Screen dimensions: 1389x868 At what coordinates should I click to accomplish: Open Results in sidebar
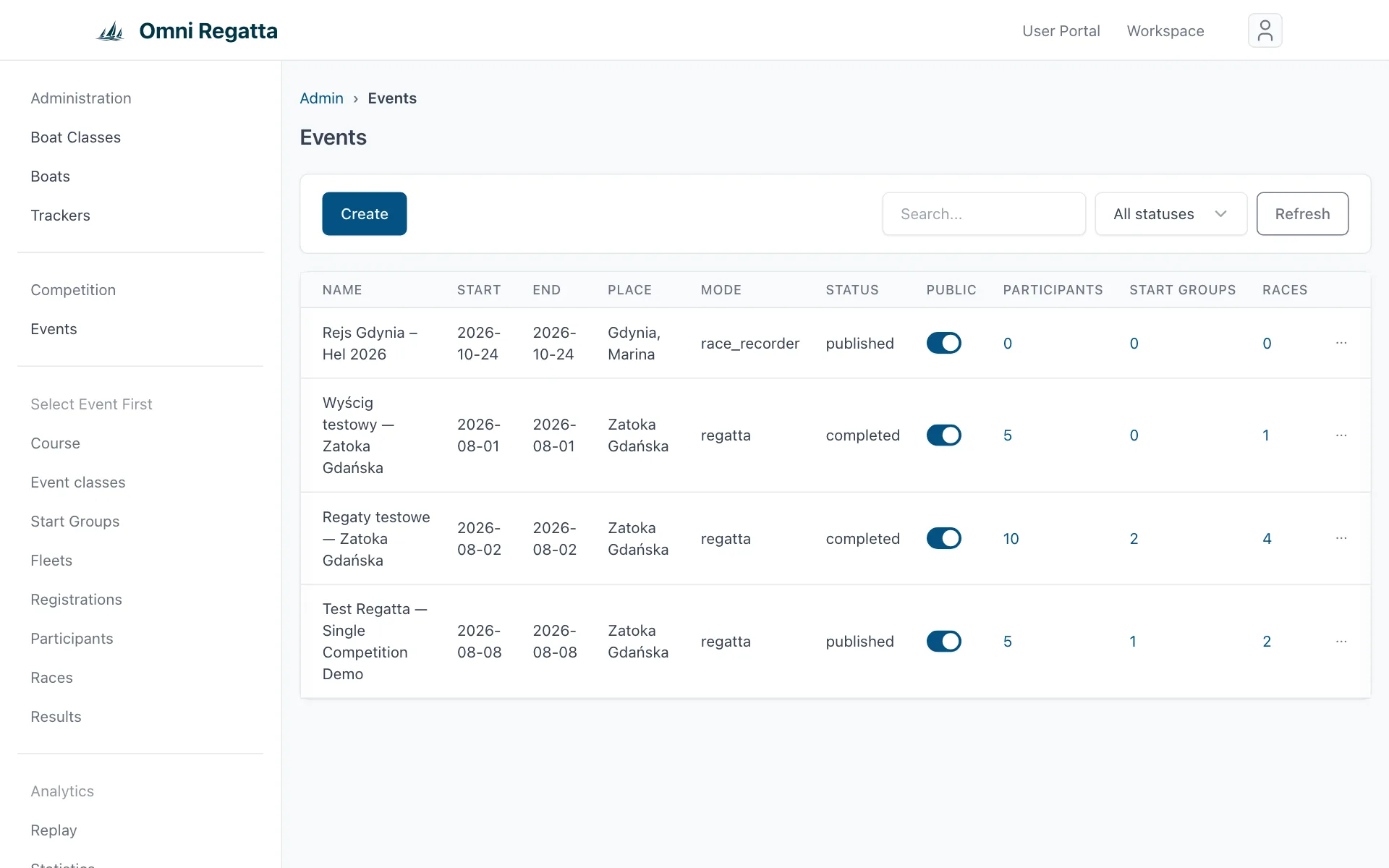56,717
